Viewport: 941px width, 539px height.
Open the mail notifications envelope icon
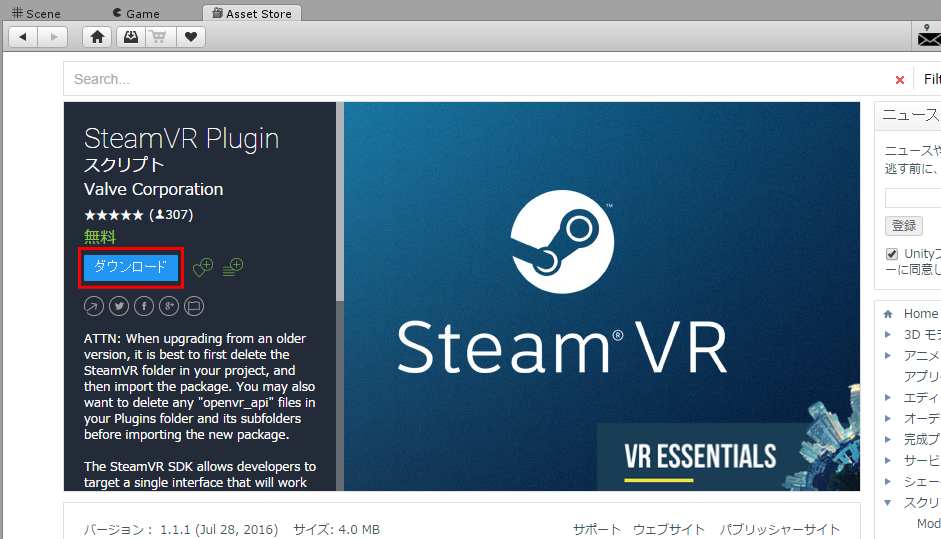click(928, 38)
